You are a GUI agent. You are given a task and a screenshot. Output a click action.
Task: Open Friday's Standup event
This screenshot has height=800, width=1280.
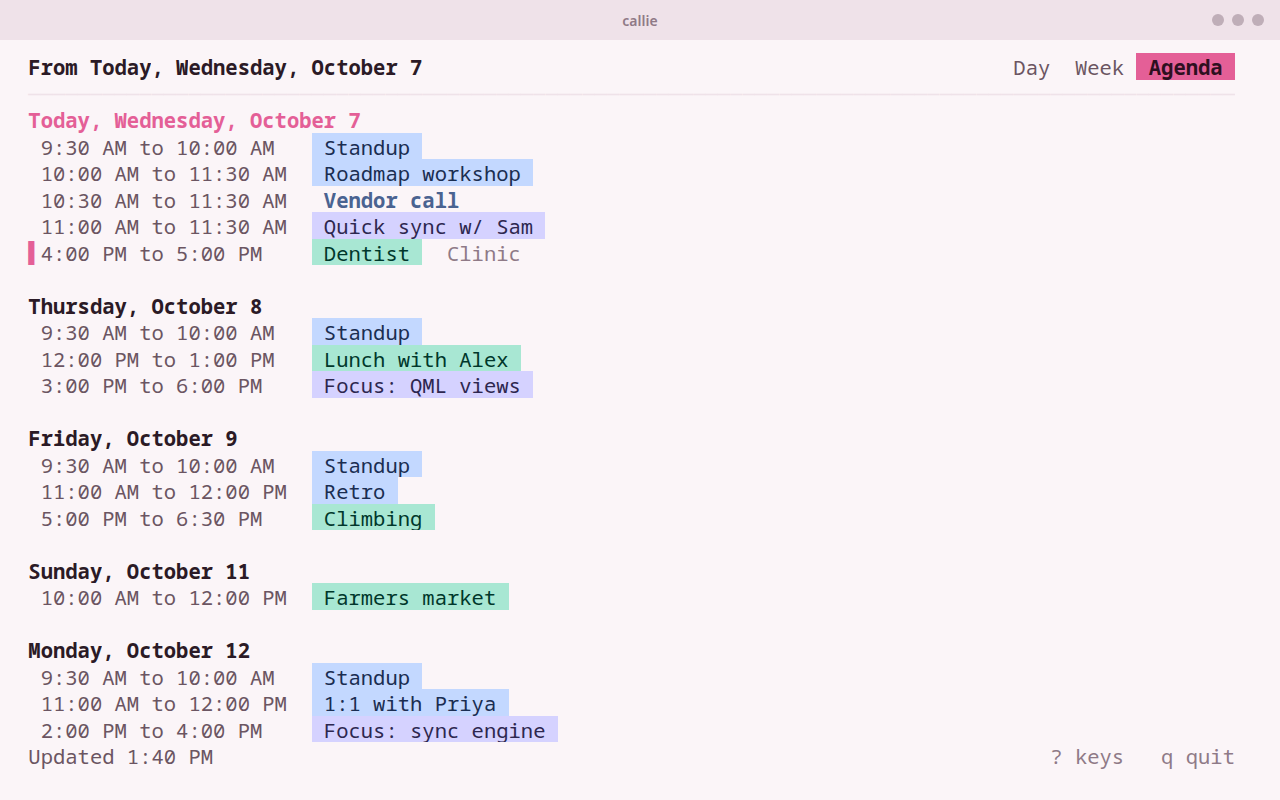click(x=367, y=466)
